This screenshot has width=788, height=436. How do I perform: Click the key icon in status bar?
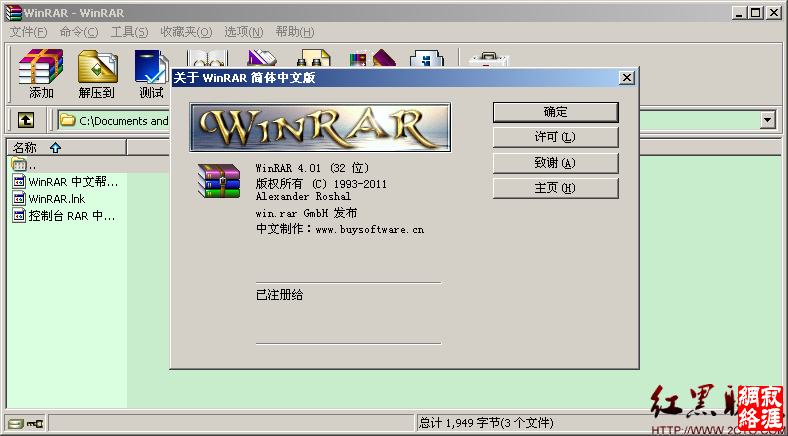35,423
